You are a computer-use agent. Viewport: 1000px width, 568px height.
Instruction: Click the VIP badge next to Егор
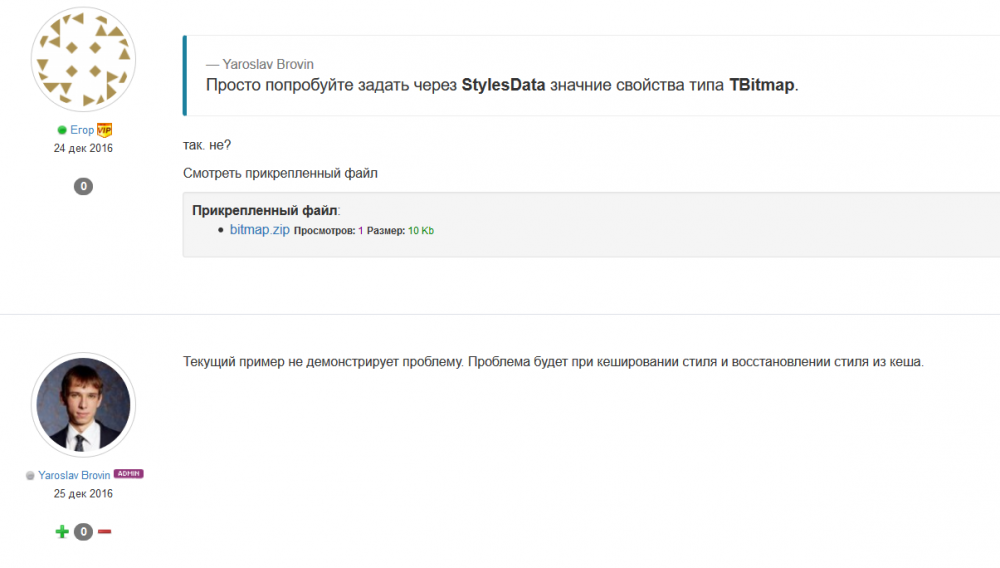coord(105,130)
